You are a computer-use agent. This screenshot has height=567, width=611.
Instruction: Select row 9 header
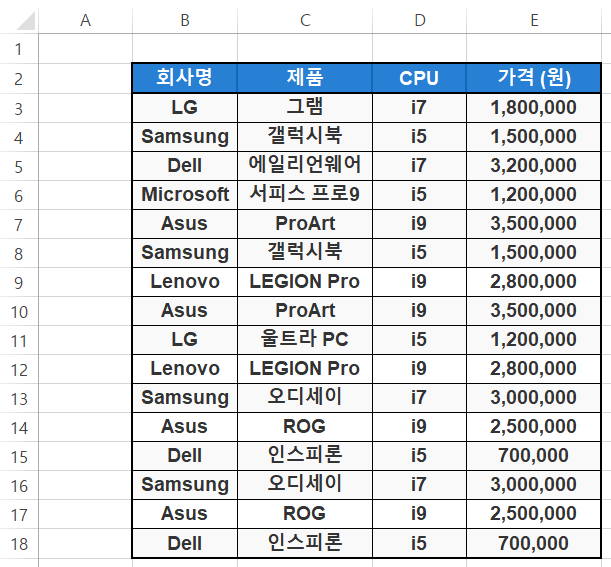click(19, 283)
